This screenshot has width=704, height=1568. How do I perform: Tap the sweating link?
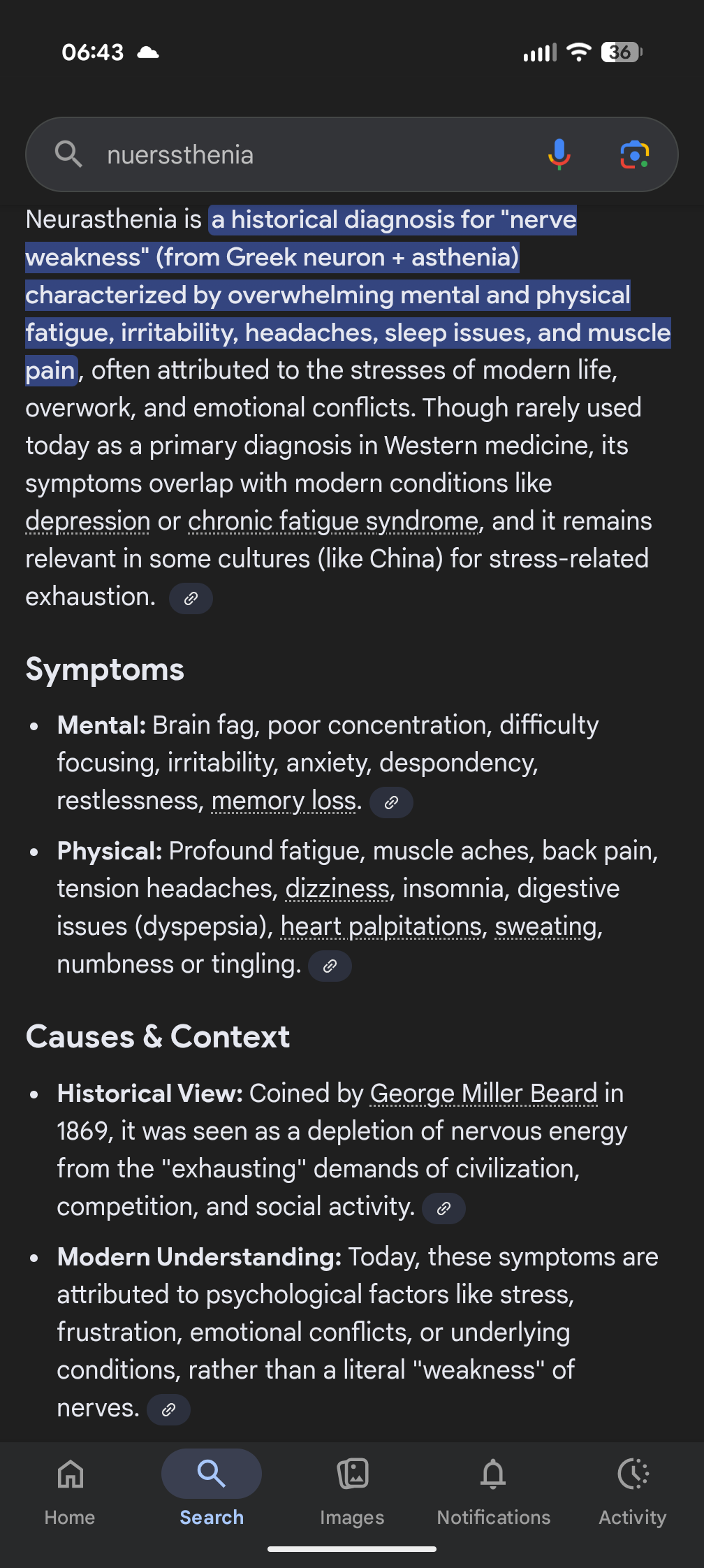tap(545, 927)
